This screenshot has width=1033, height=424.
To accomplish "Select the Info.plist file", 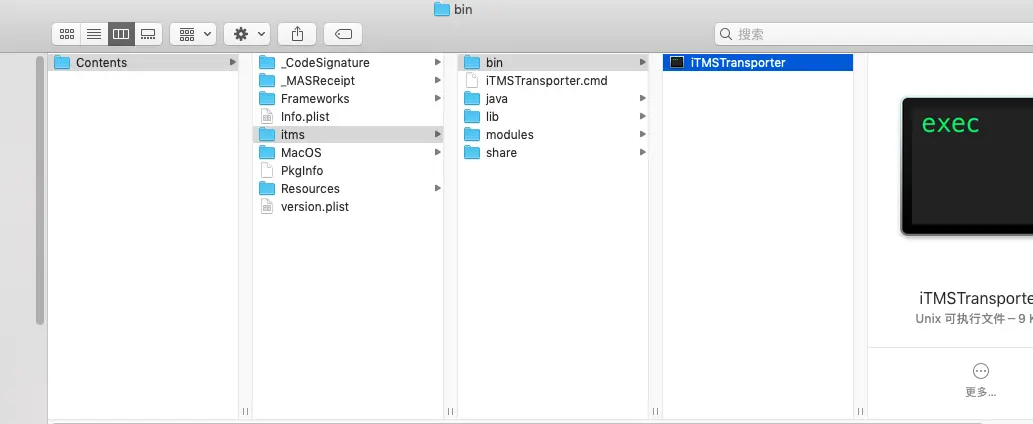I will [348, 117].
